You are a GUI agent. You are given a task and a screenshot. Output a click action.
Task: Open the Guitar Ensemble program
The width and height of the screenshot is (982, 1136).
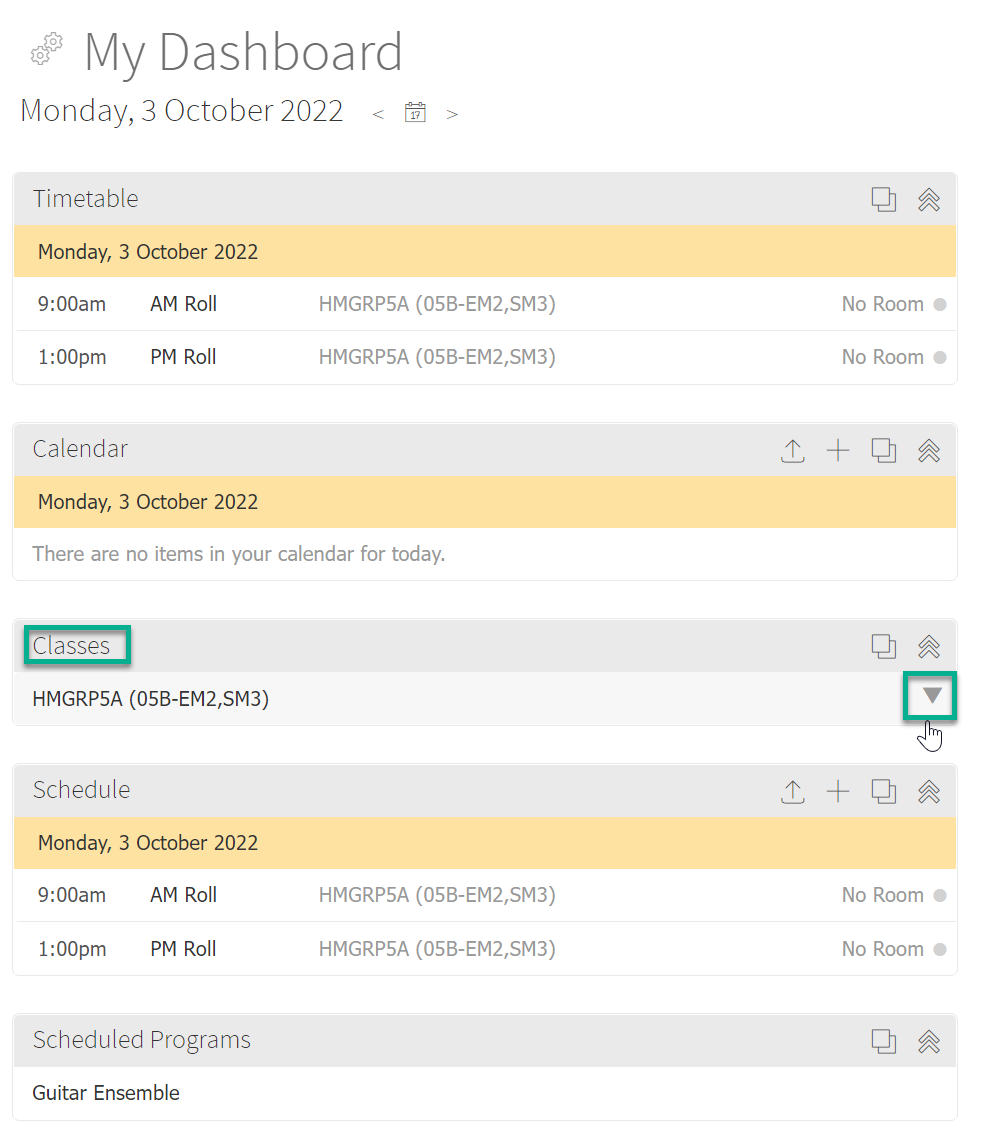click(106, 1092)
